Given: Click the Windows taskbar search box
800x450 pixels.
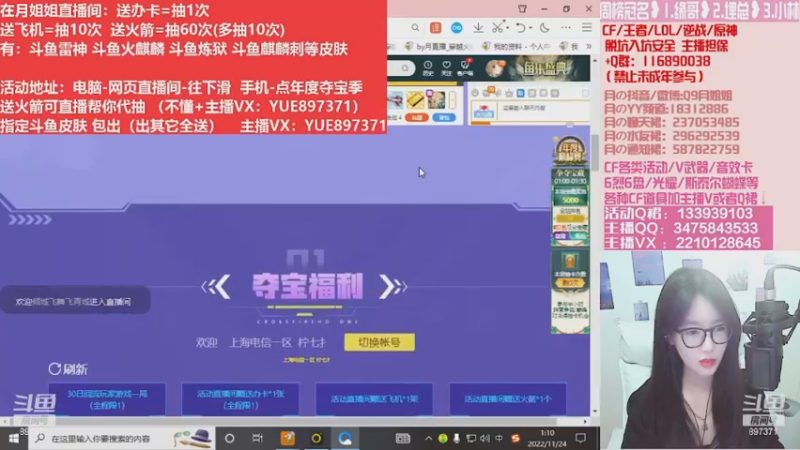Looking at the screenshot, I should 122,438.
